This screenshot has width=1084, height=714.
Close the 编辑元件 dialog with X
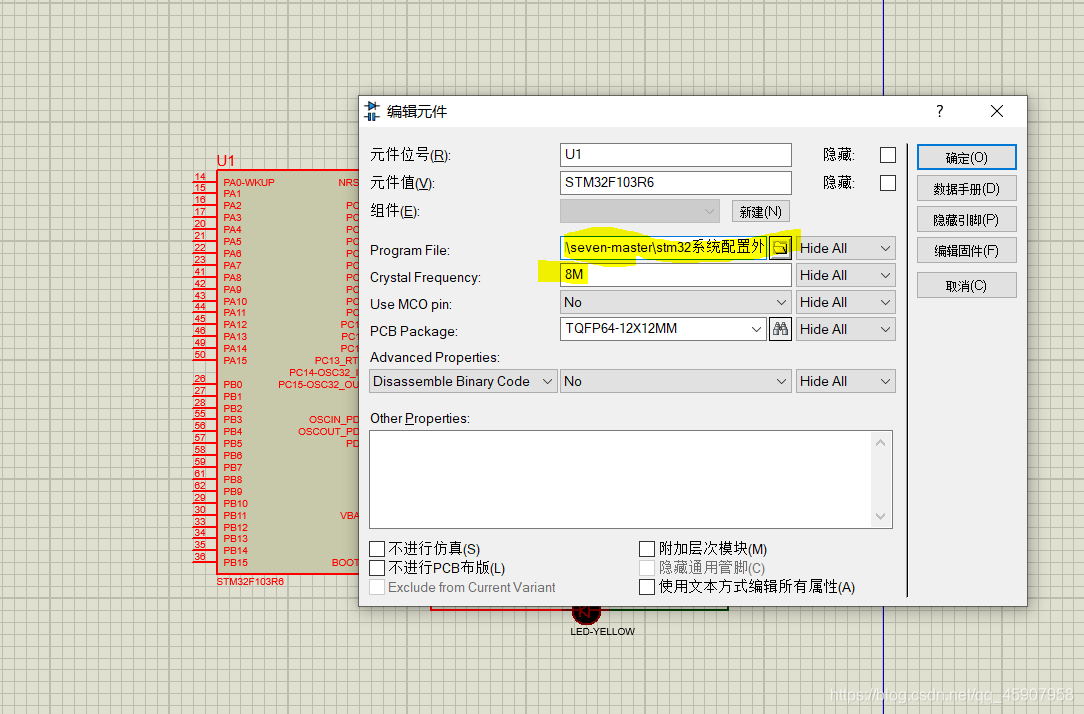click(x=996, y=111)
